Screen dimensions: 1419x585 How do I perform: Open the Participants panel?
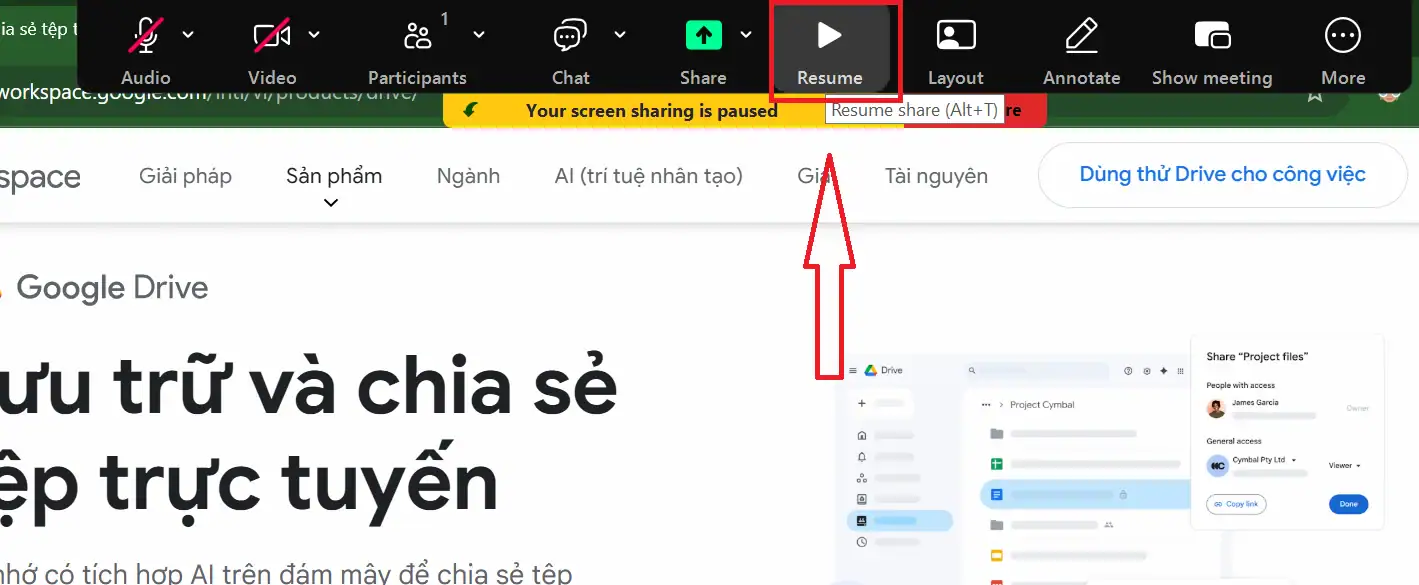pos(417,37)
